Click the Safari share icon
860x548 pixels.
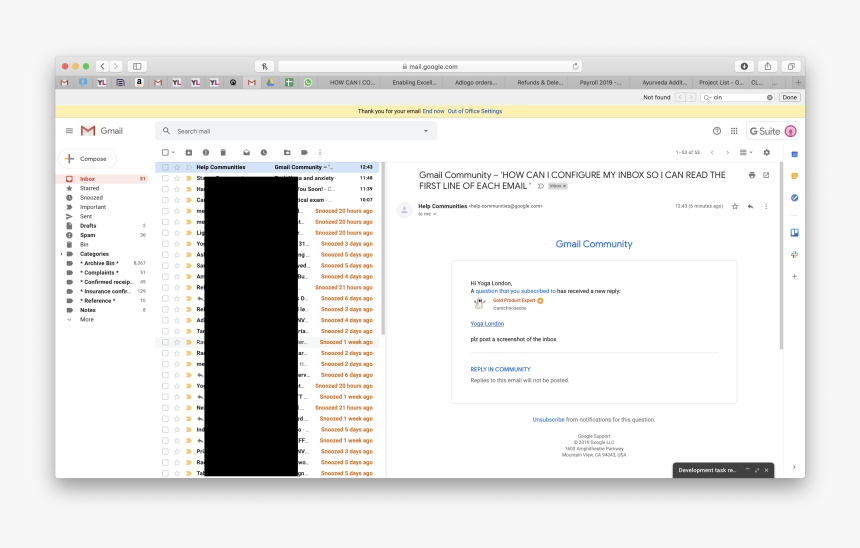pyautogui.click(x=768, y=66)
